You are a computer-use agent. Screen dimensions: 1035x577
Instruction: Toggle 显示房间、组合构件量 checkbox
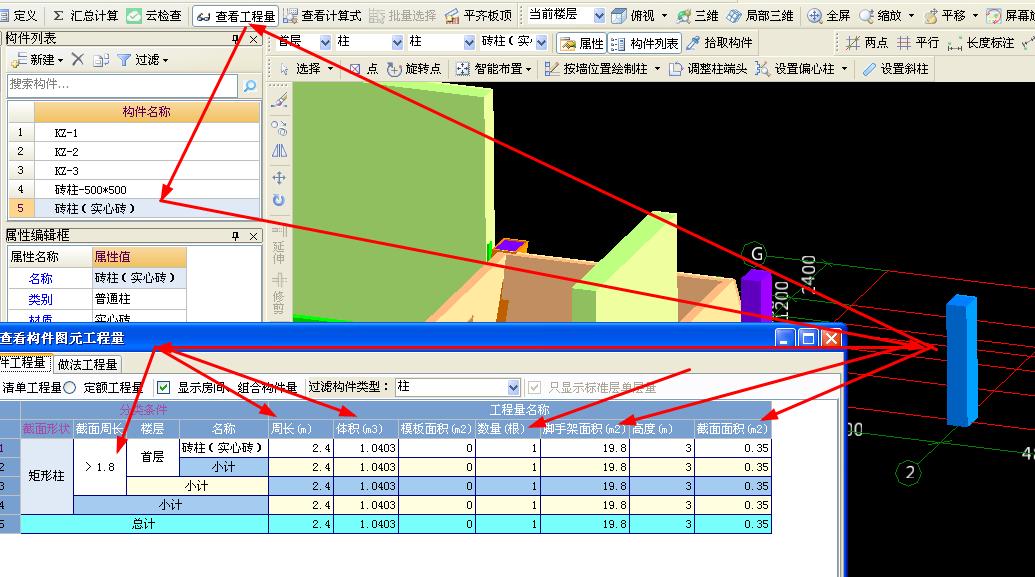pyautogui.click(x=163, y=388)
